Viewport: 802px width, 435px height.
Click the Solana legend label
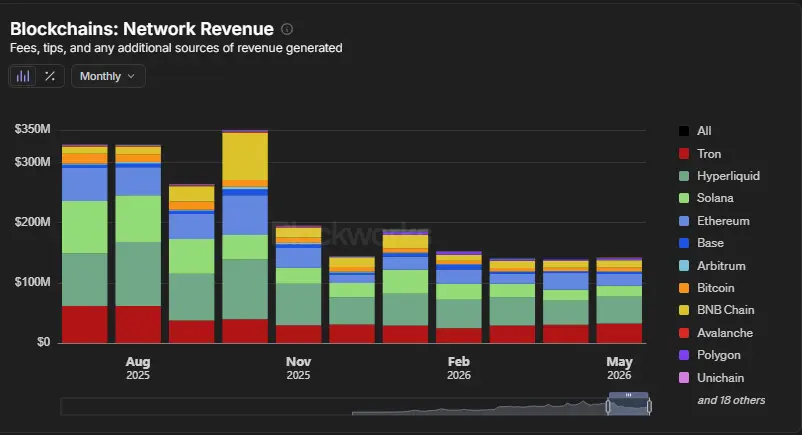[715, 198]
